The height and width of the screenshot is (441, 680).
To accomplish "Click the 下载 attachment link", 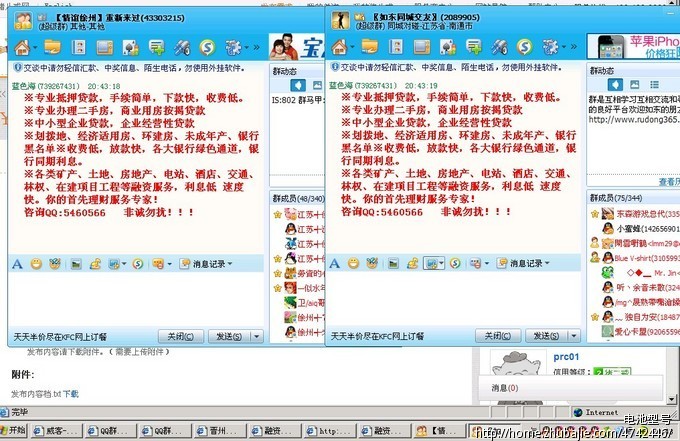I will pyautogui.click(x=70, y=394).
